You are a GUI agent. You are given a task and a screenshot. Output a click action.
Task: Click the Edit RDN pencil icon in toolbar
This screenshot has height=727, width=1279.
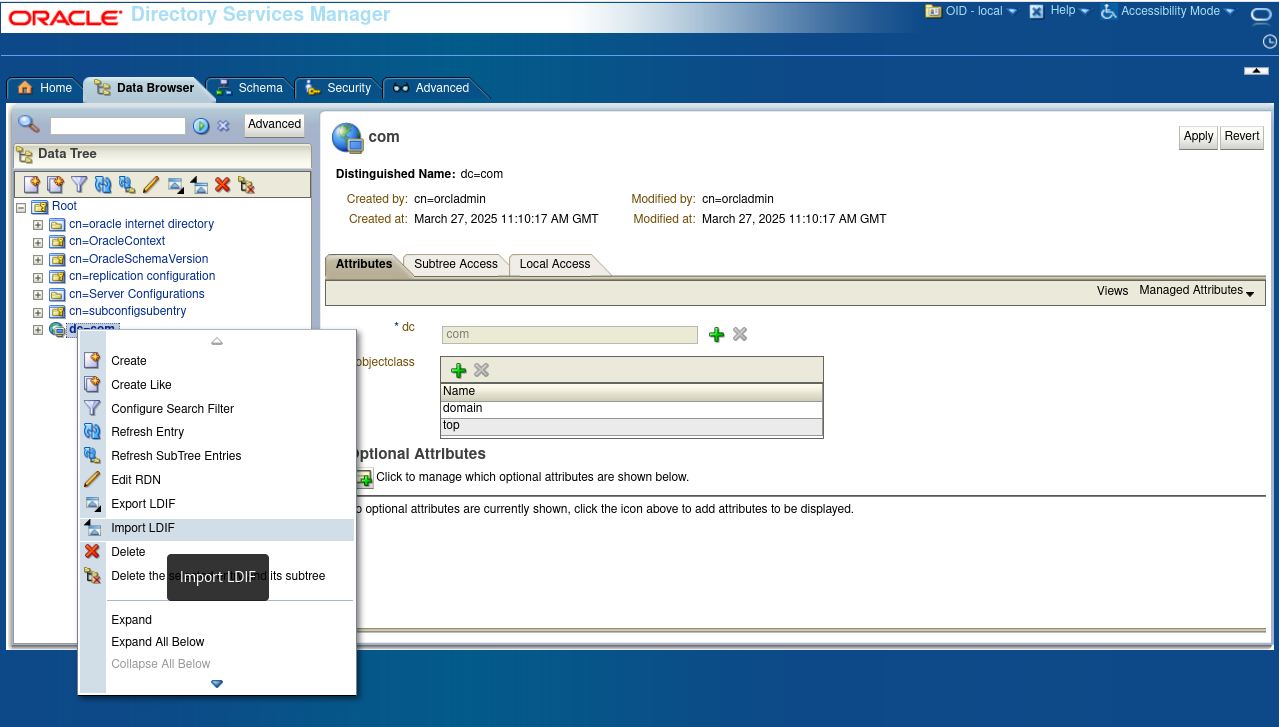click(x=151, y=184)
